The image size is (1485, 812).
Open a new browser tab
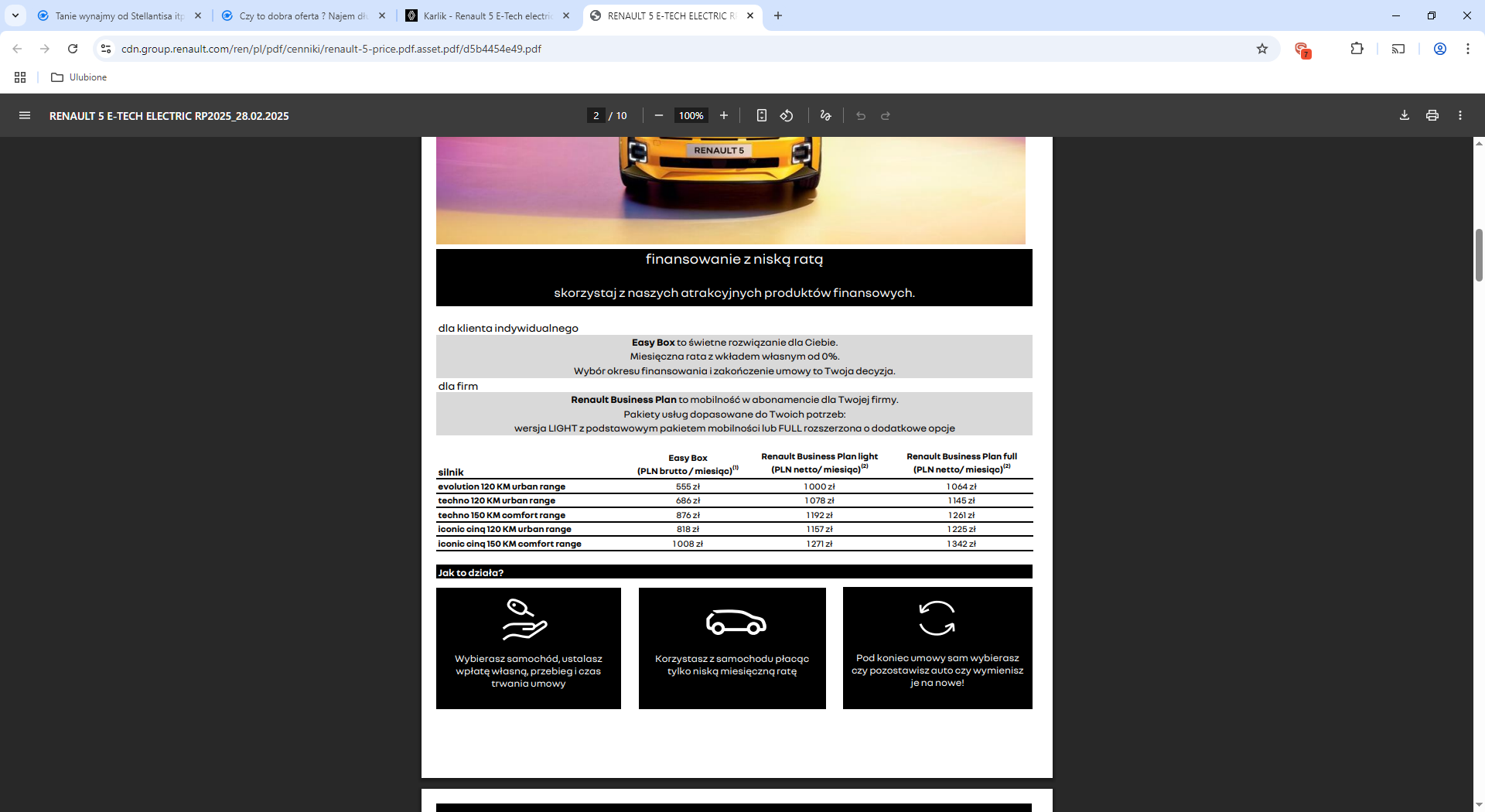tap(778, 15)
